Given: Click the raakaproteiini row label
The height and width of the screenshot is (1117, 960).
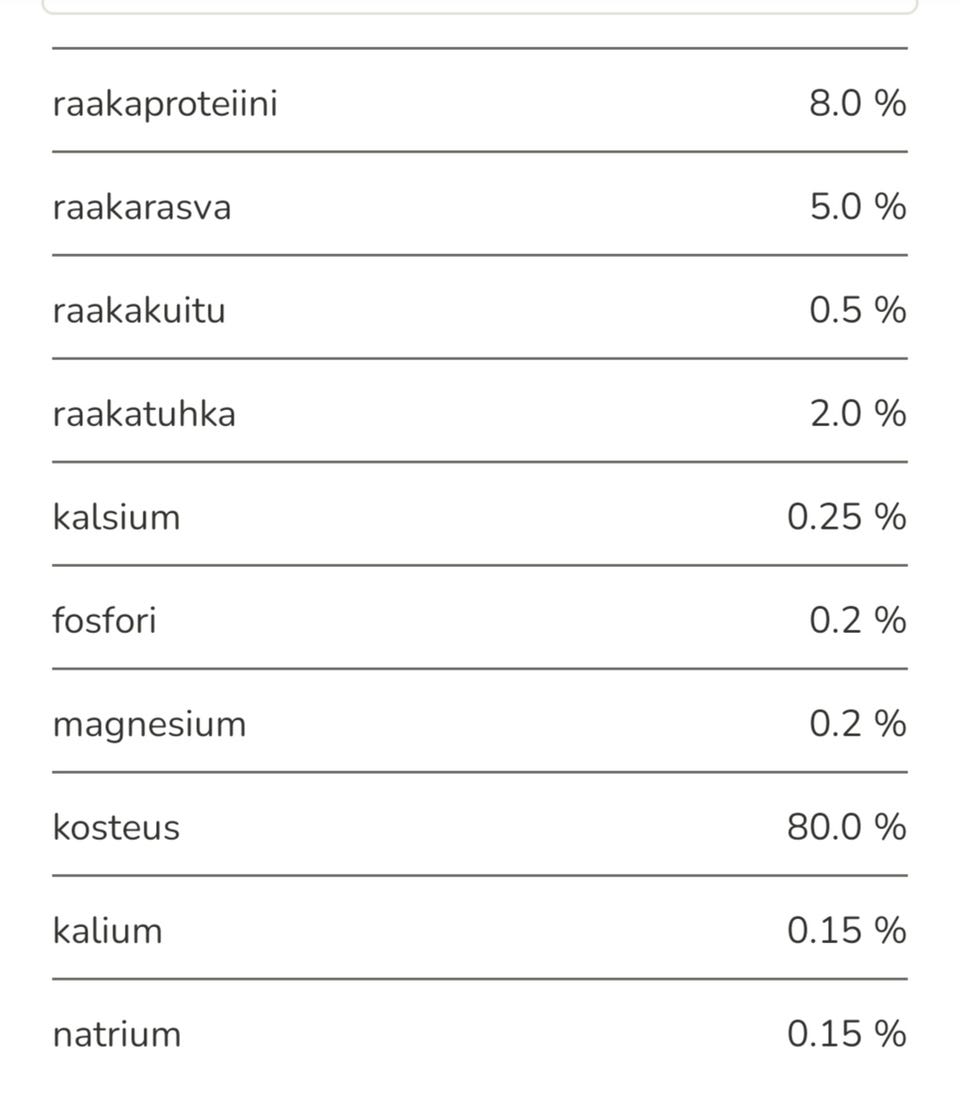Looking at the screenshot, I should (x=165, y=104).
